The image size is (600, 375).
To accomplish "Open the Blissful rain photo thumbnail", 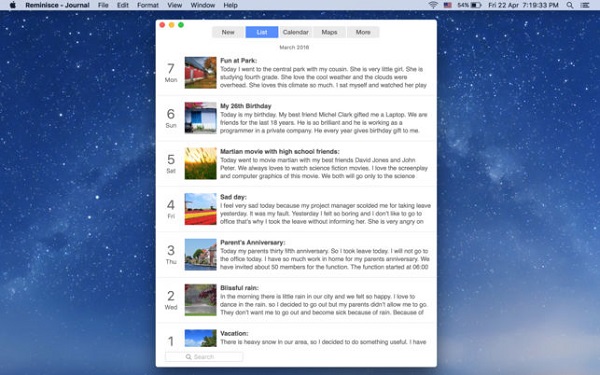I will pos(201,300).
